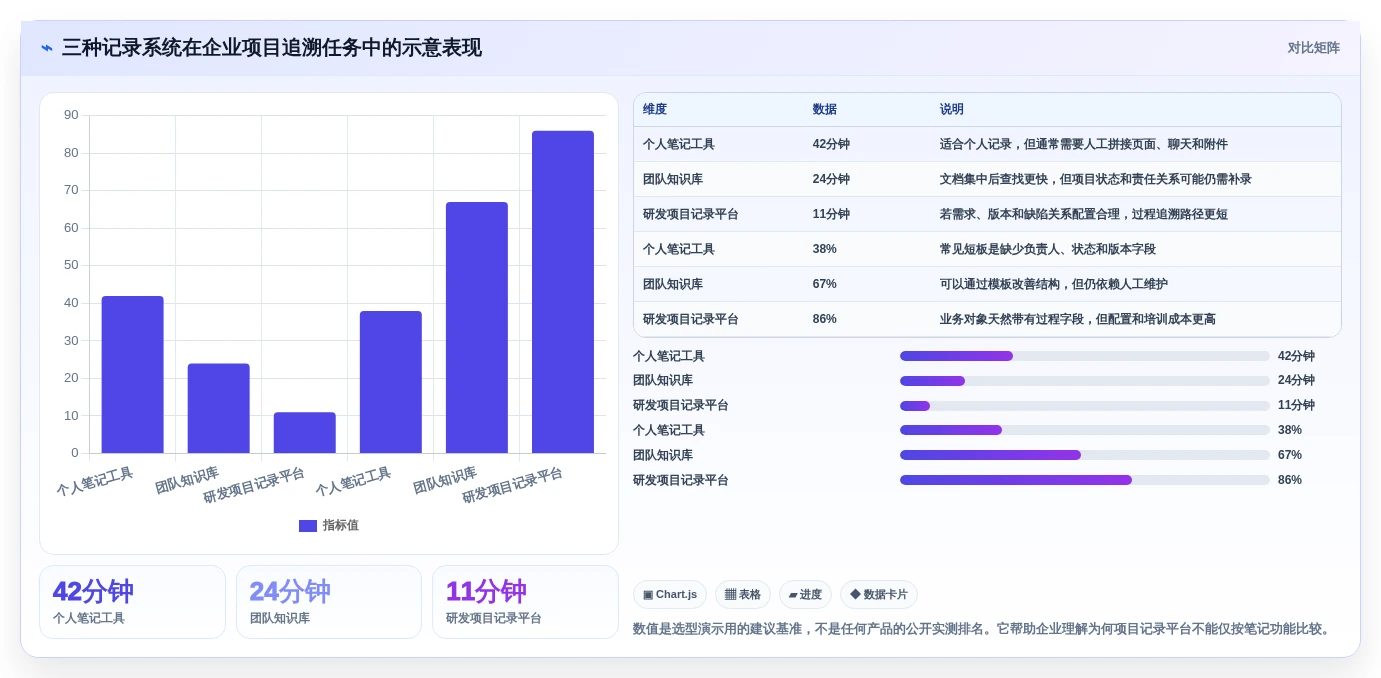Click the 对比矩阵 label in the header
Screen dimensions: 1381x678
pos(1313,48)
